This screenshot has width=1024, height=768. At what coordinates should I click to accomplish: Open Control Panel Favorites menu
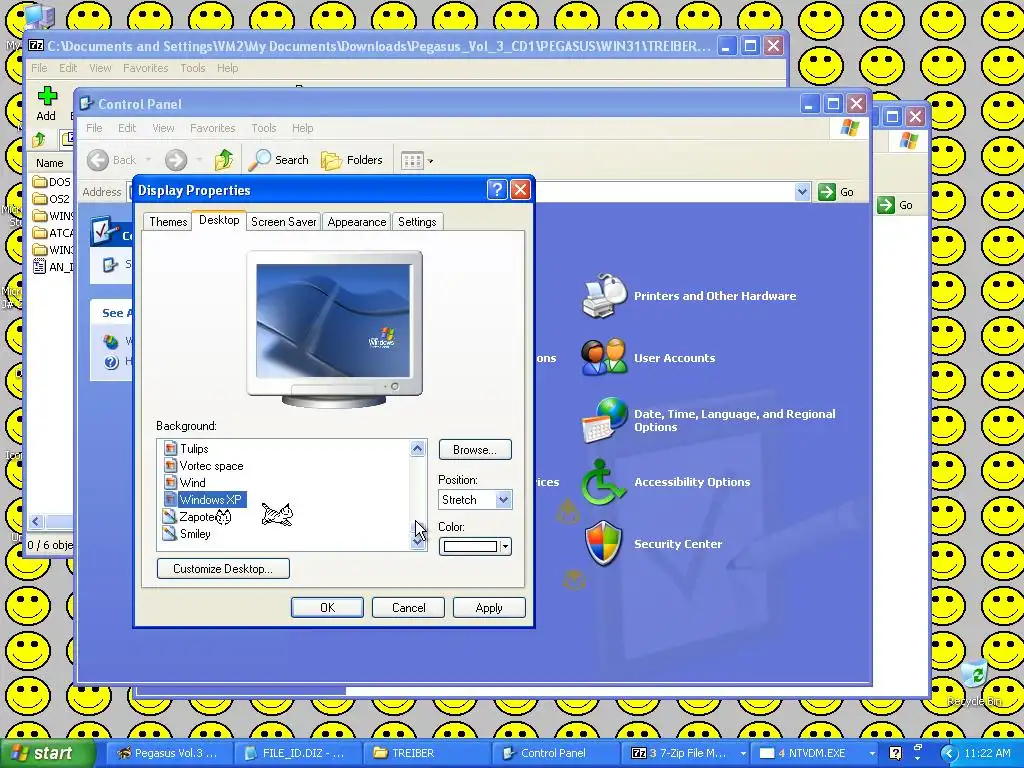pos(212,128)
